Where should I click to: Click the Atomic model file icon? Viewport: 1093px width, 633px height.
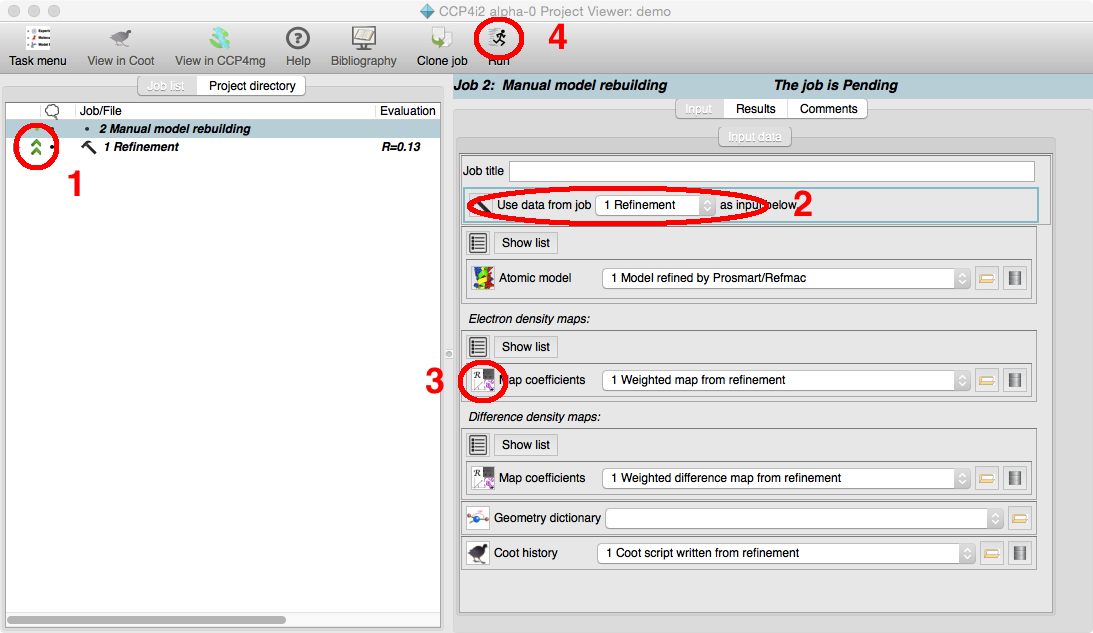(483, 278)
